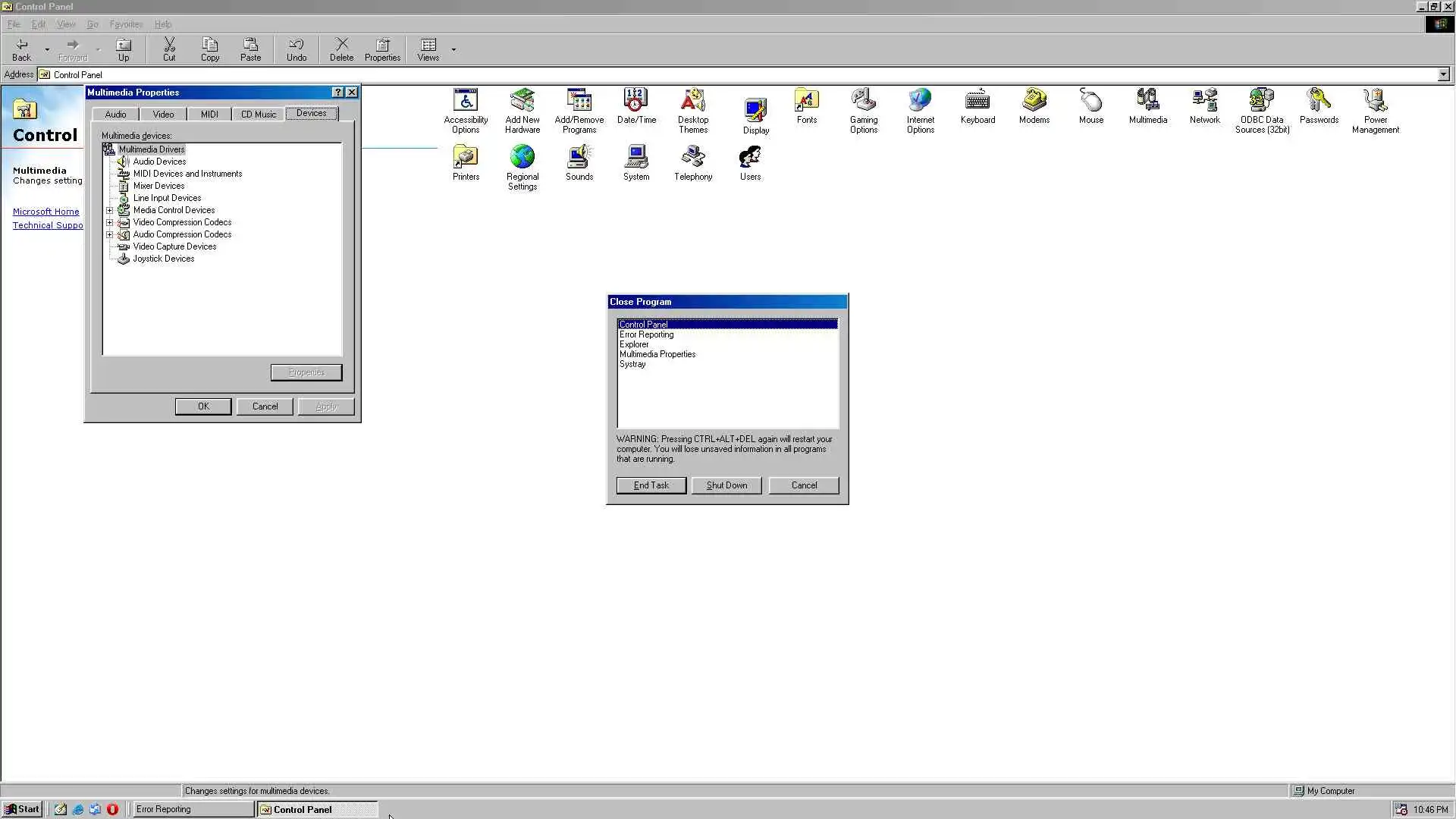Expand the Media Control Devices node
Viewport: 1456px width, 819px height.
point(109,210)
